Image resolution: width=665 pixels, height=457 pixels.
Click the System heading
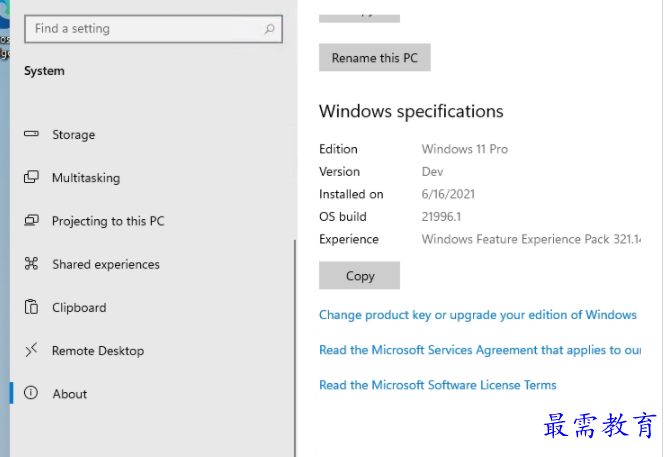tap(44, 71)
